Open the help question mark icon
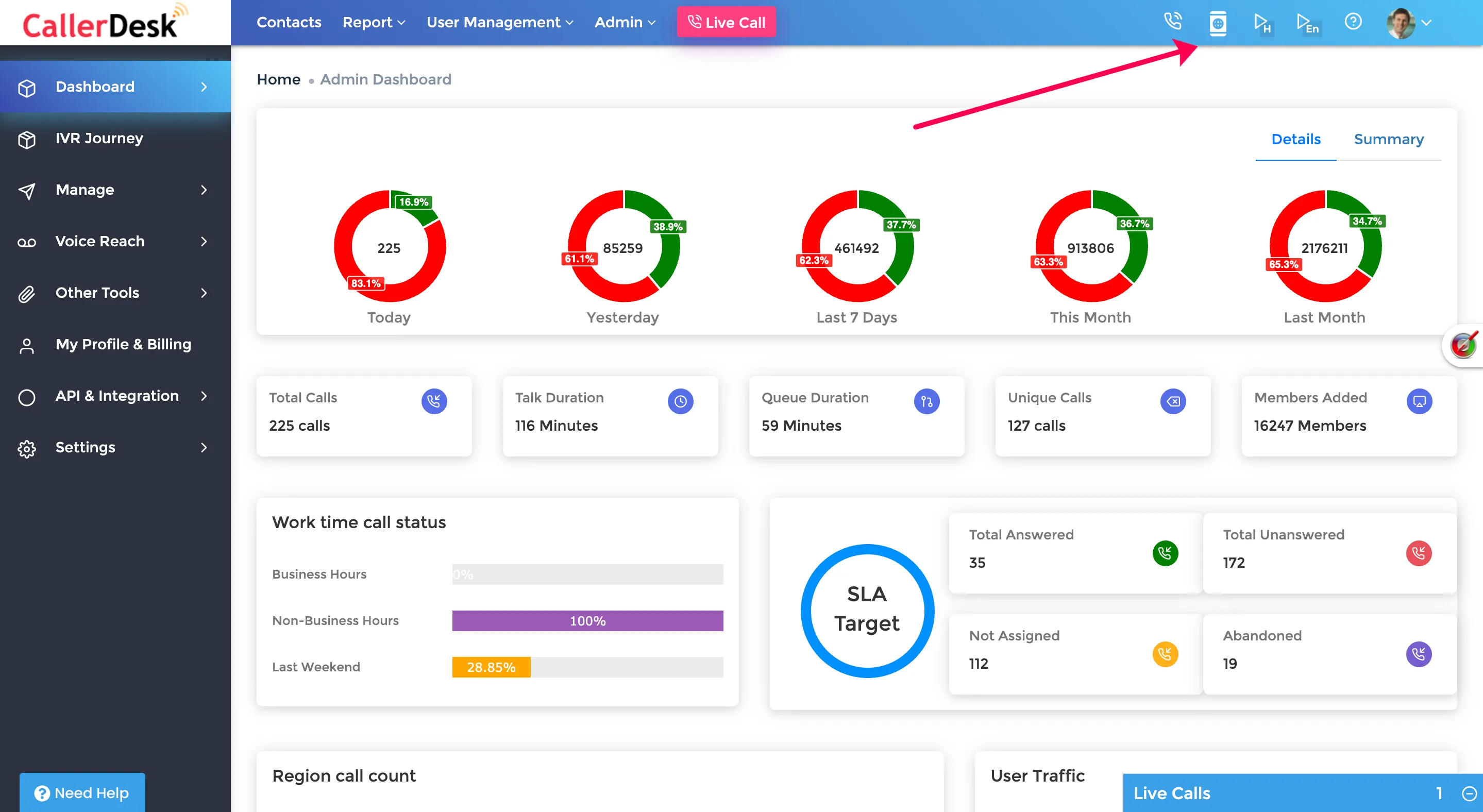 click(1353, 22)
